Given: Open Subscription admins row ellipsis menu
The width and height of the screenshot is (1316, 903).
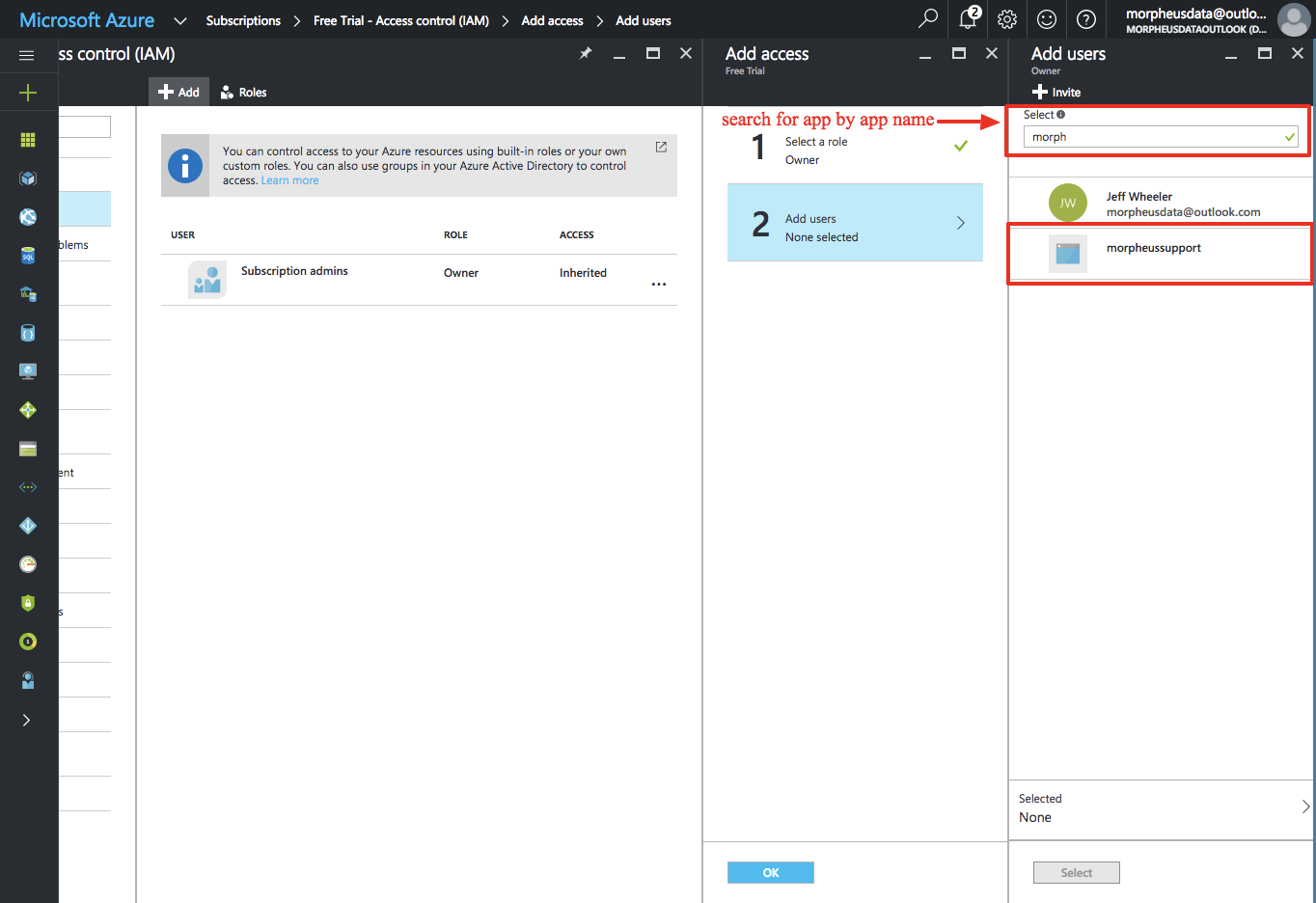Looking at the screenshot, I should 659,285.
